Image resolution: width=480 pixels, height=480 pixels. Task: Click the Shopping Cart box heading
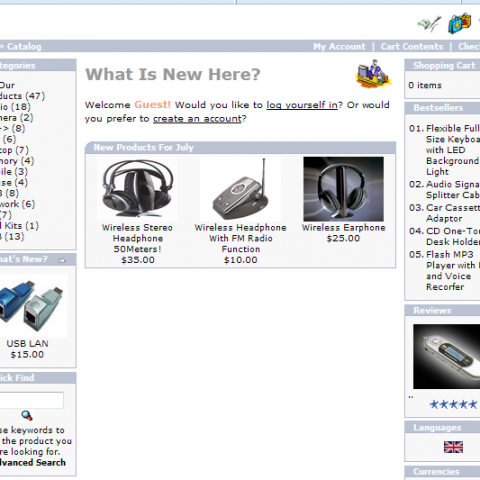pyautogui.click(x=444, y=65)
